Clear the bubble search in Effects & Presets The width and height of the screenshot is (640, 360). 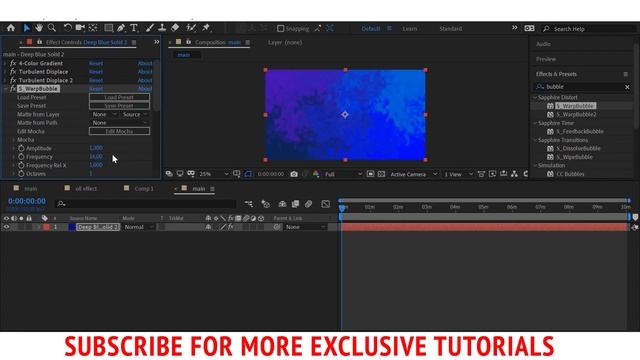(627, 87)
